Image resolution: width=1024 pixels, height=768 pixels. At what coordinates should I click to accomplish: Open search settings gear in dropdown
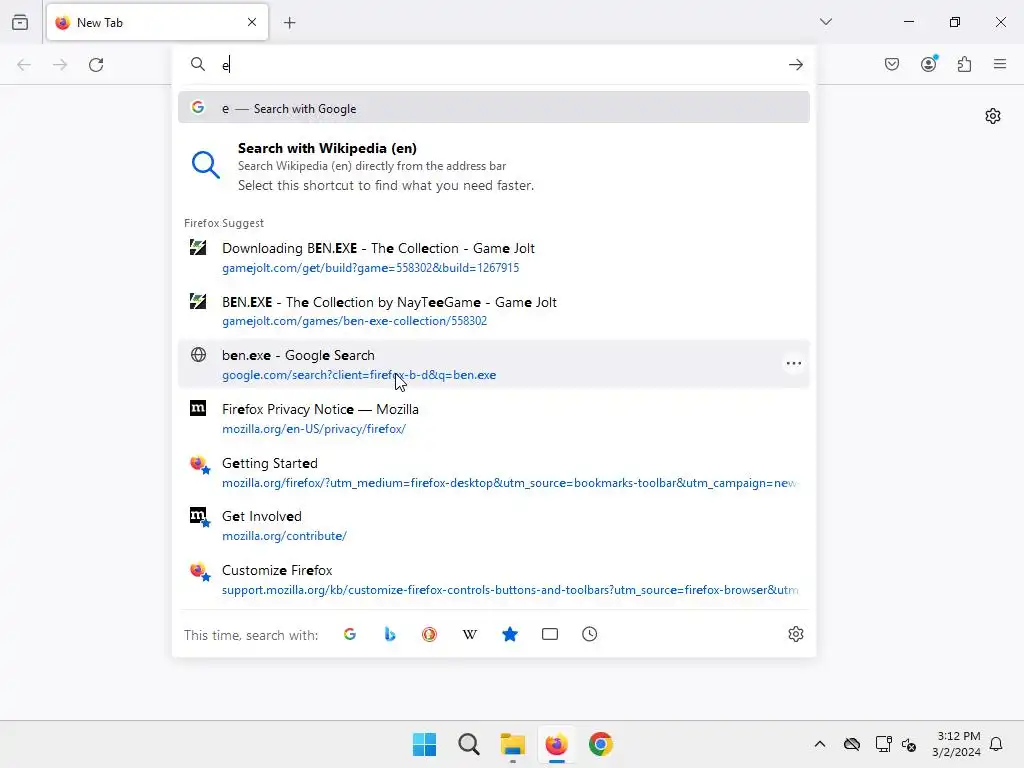795,634
